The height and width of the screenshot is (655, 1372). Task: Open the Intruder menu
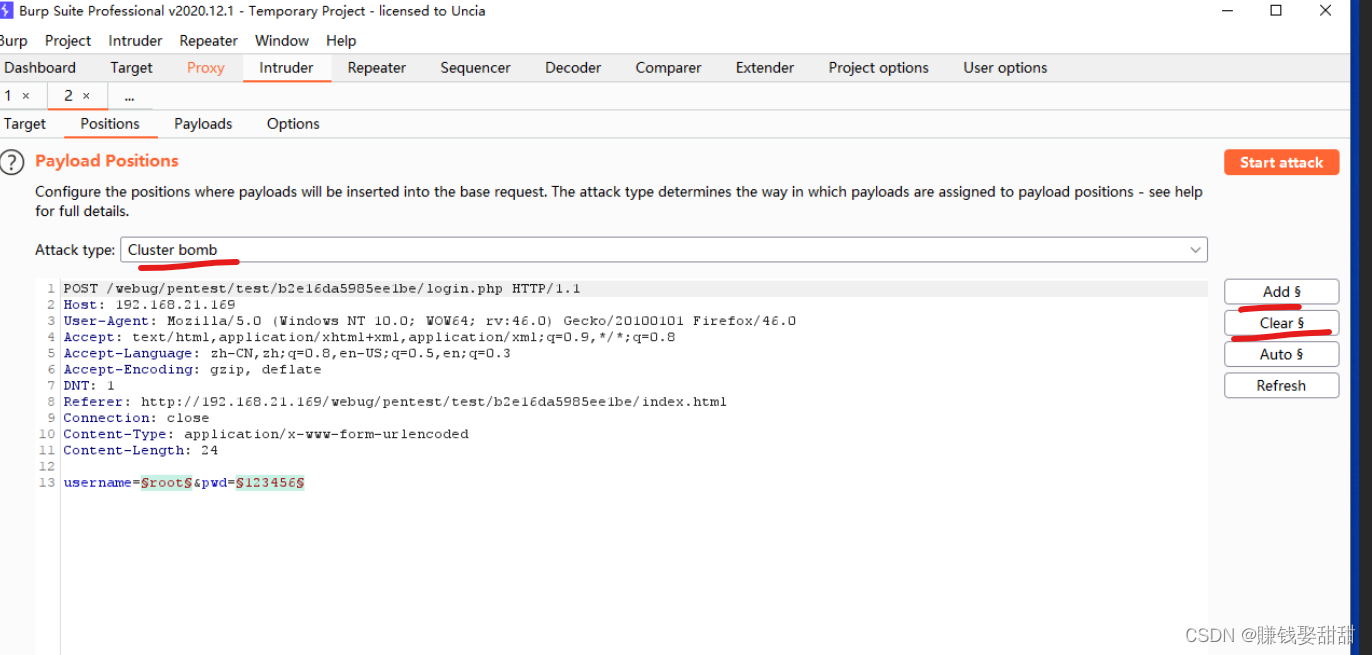[x=135, y=41]
